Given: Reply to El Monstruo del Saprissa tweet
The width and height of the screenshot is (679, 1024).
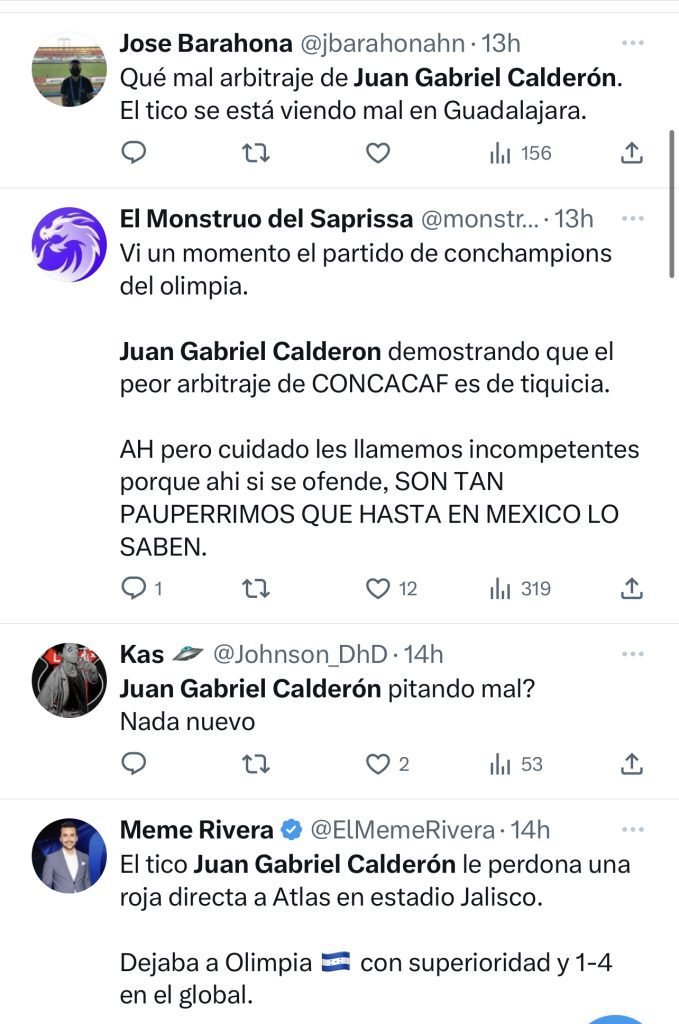Looking at the screenshot, I should (x=134, y=589).
